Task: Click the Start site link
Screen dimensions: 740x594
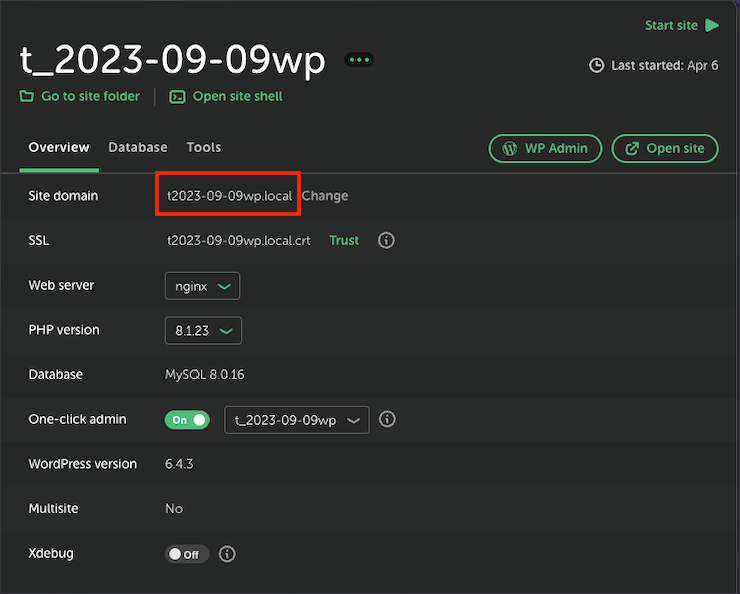Action: [x=671, y=25]
